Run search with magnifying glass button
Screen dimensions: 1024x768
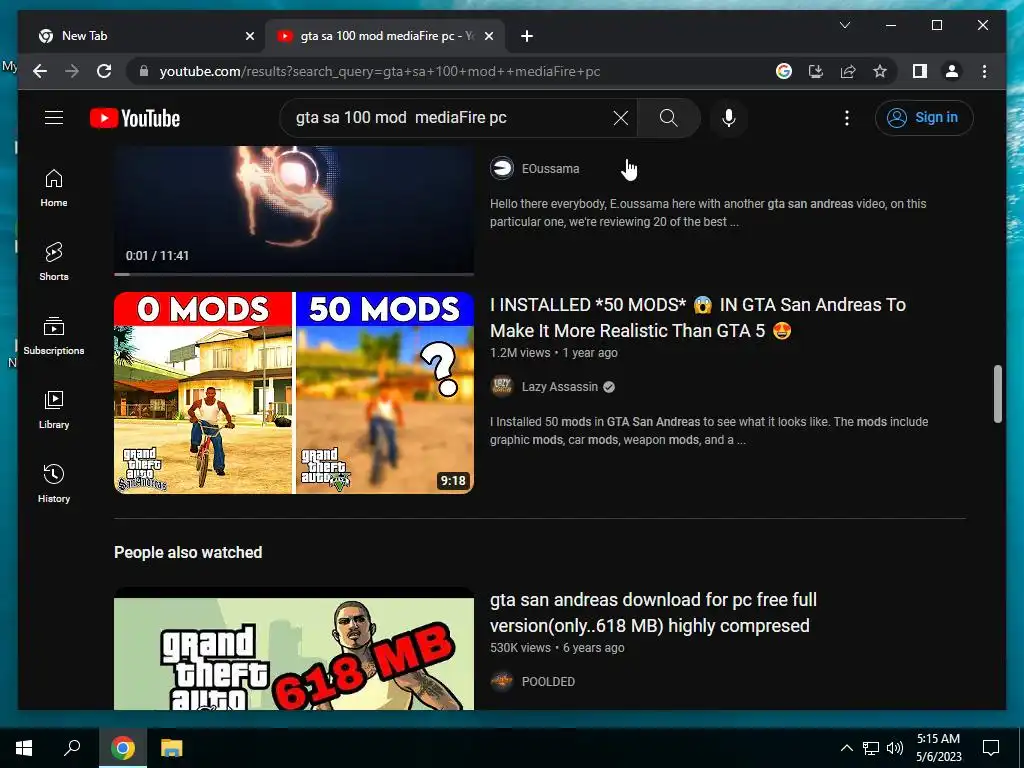pyautogui.click(x=668, y=118)
